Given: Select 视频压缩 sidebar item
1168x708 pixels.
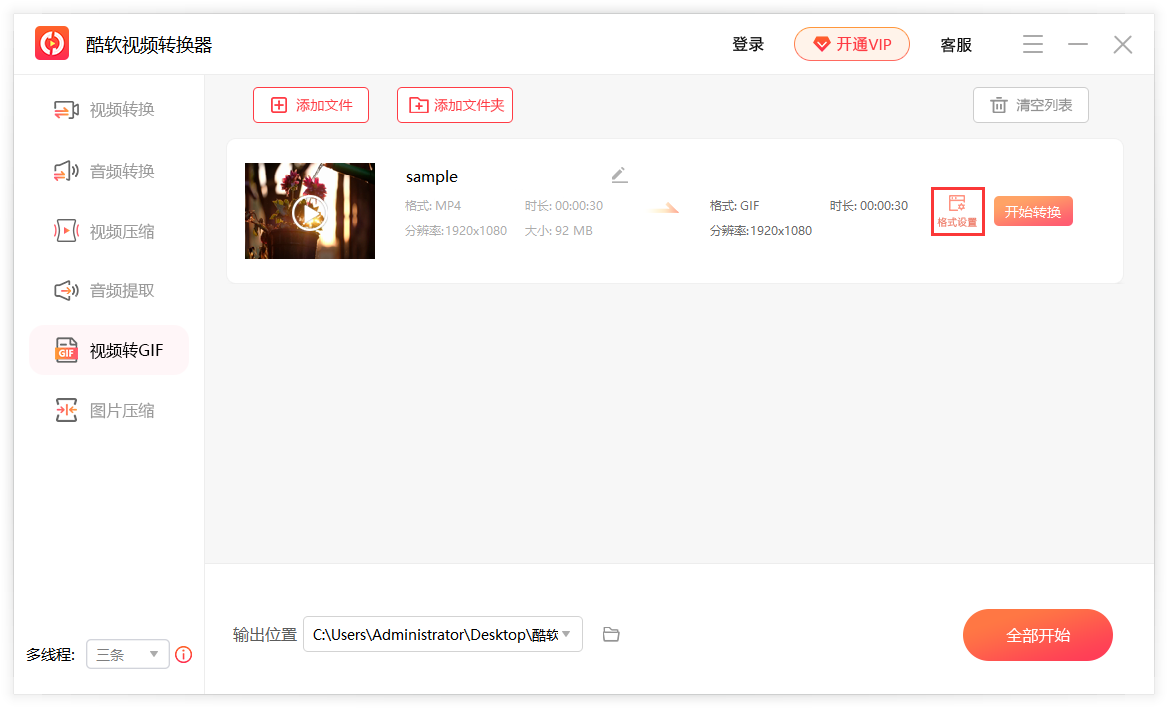Looking at the screenshot, I should tap(104, 232).
